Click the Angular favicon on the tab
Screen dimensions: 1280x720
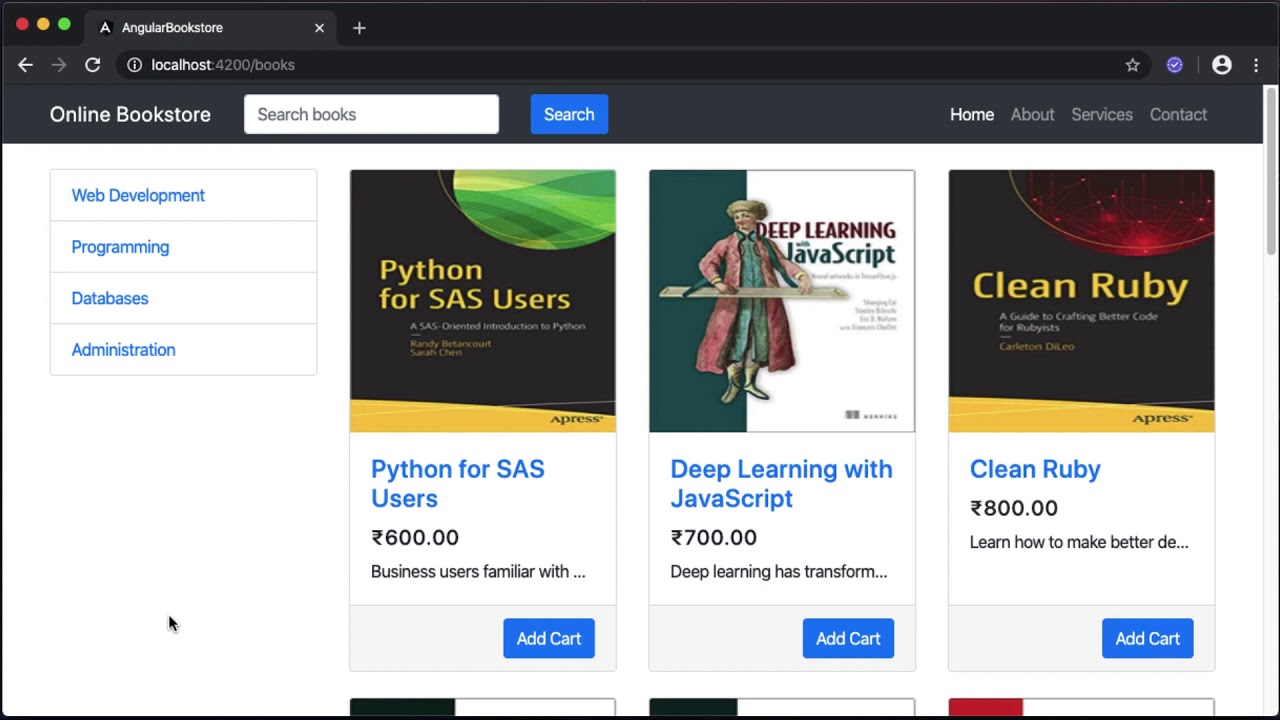click(x=105, y=28)
